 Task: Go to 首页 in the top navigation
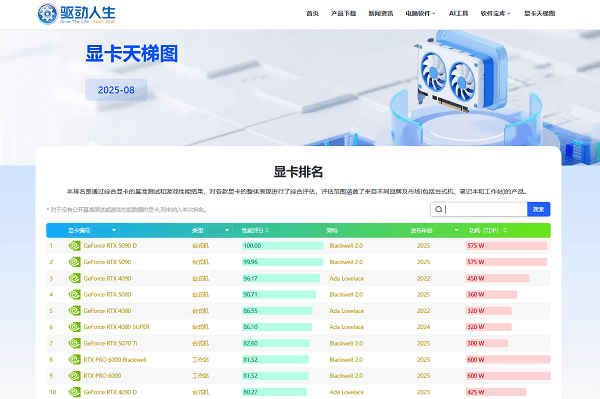coord(312,13)
